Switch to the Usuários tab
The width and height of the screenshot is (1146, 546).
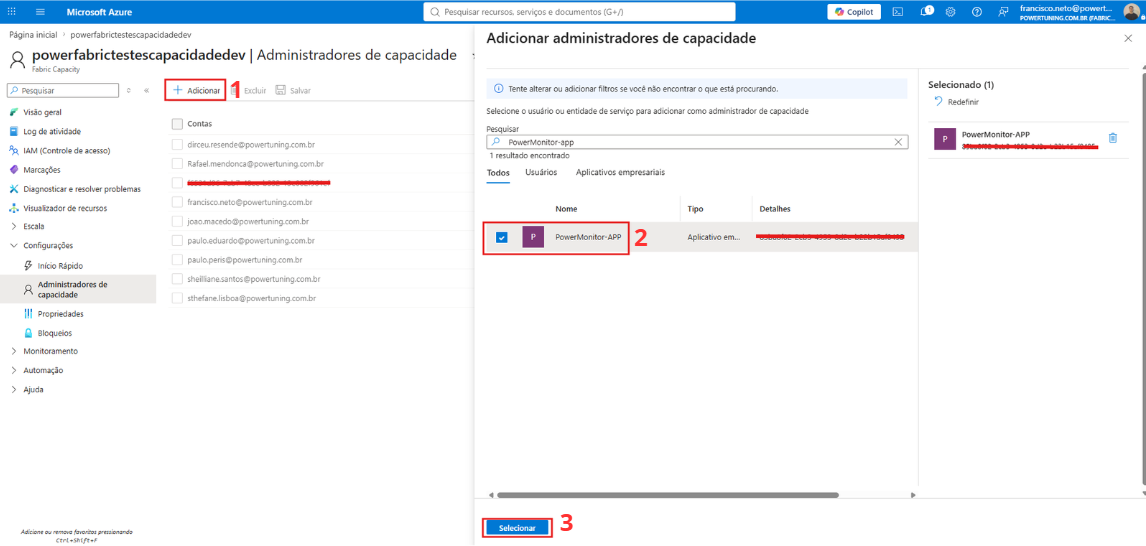(541, 172)
